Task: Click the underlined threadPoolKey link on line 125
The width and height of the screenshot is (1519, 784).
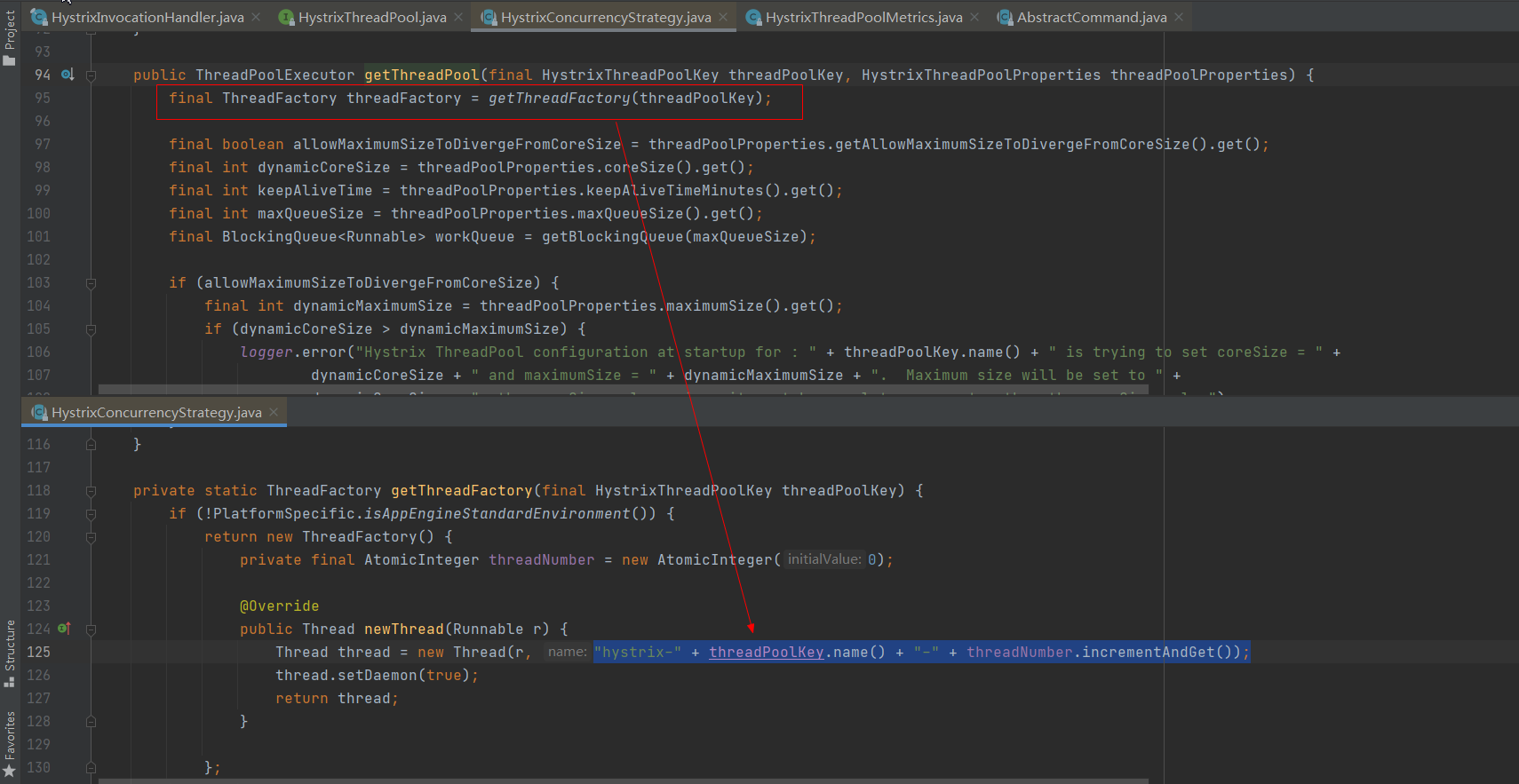Action: click(767, 652)
